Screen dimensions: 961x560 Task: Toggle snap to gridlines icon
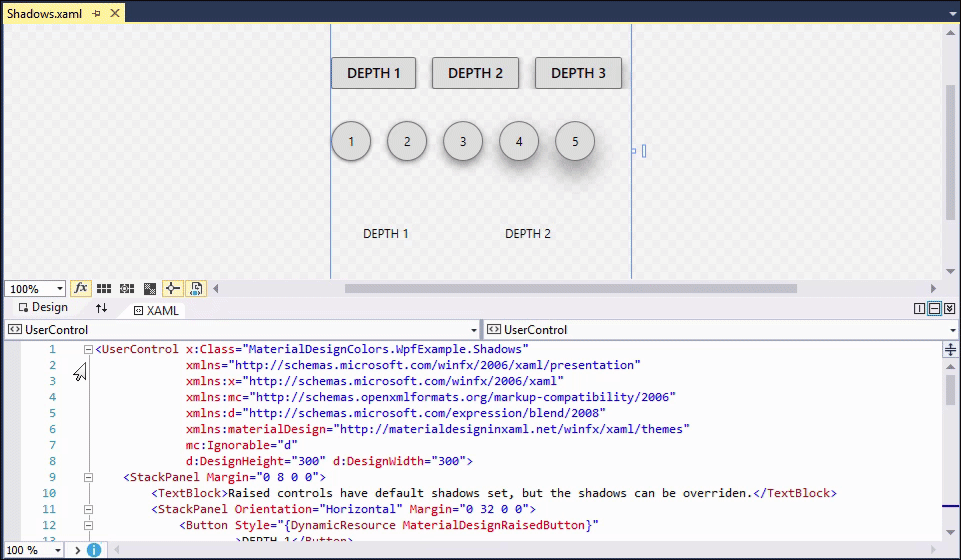(x=127, y=289)
